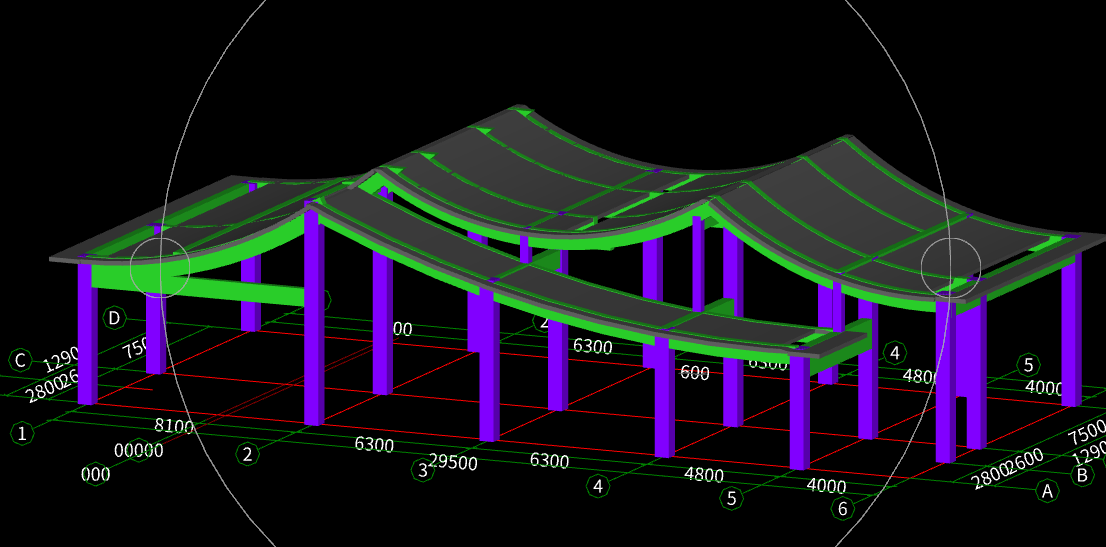This screenshot has height=547, width=1106.
Task: Click the 00000 dimension label
Action: click(139, 450)
